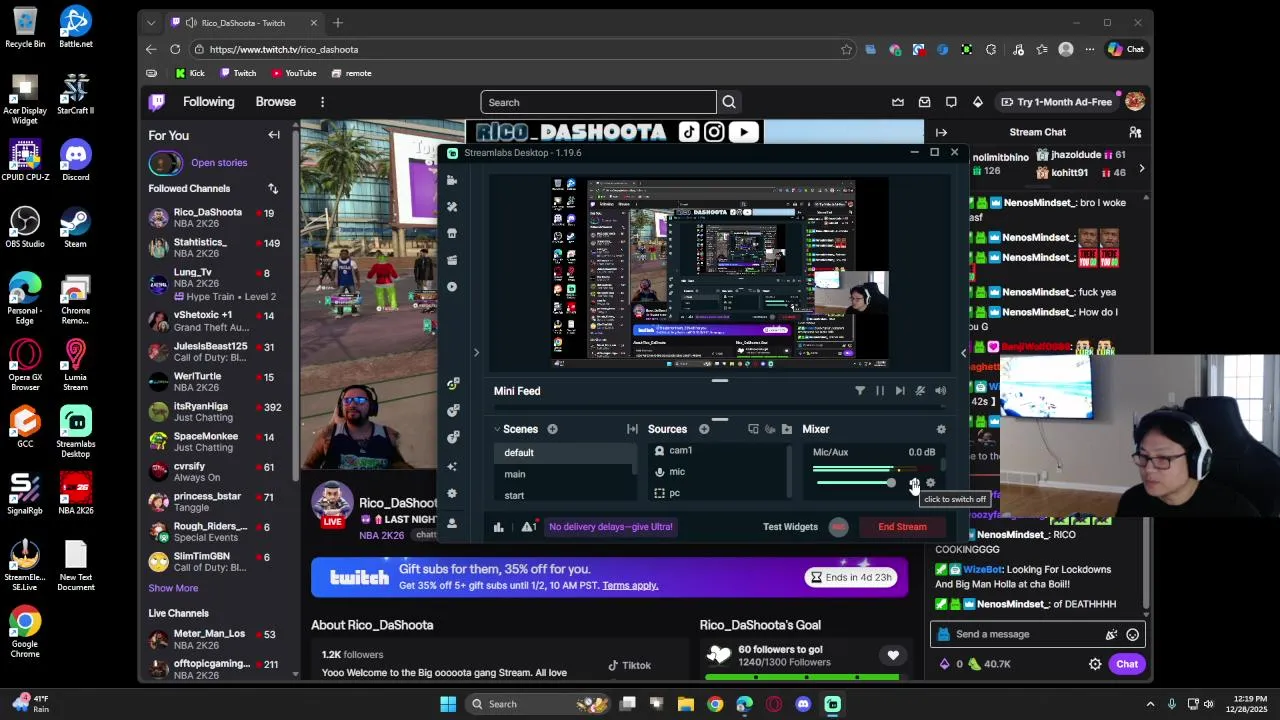Image resolution: width=1280 pixels, height=720 pixels.
Task: Open the Twitch whispers icon
Action: pyautogui.click(x=951, y=102)
